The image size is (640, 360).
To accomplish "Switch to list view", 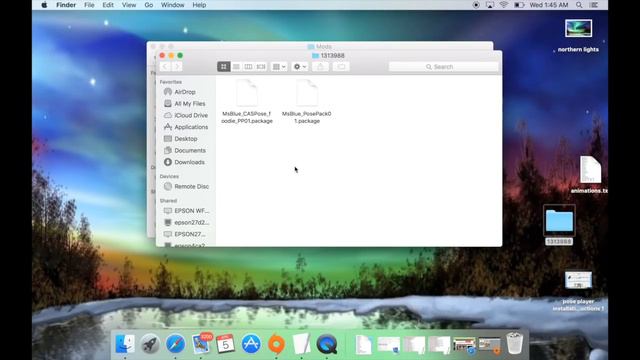I will [236, 67].
